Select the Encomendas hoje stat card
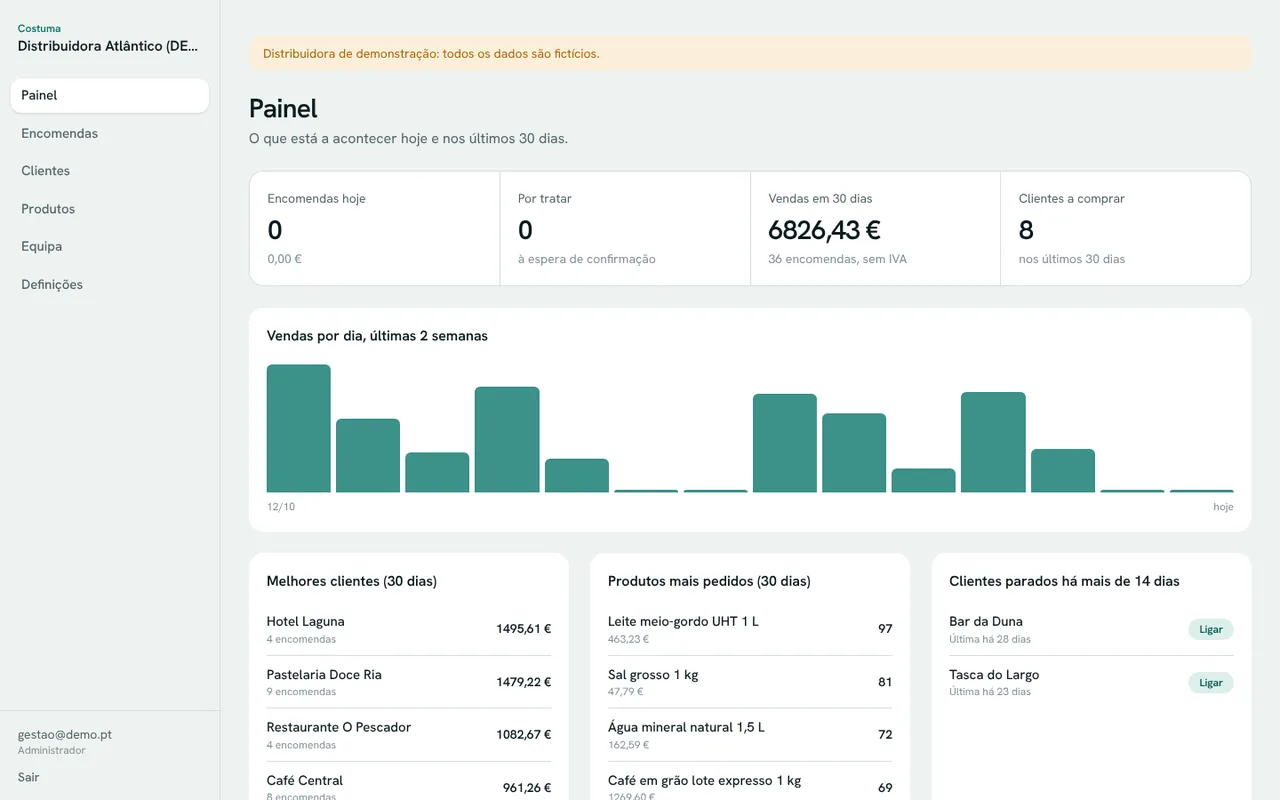The image size is (1280, 800). (375, 228)
